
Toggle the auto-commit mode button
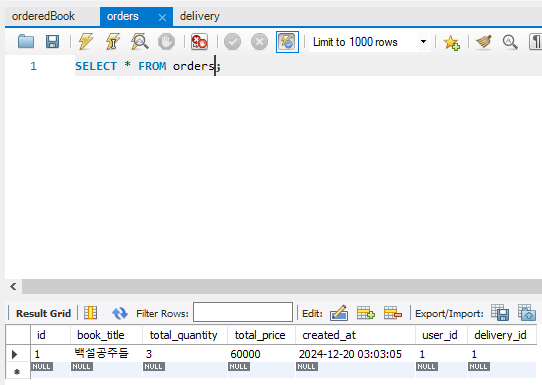point(287,42)
